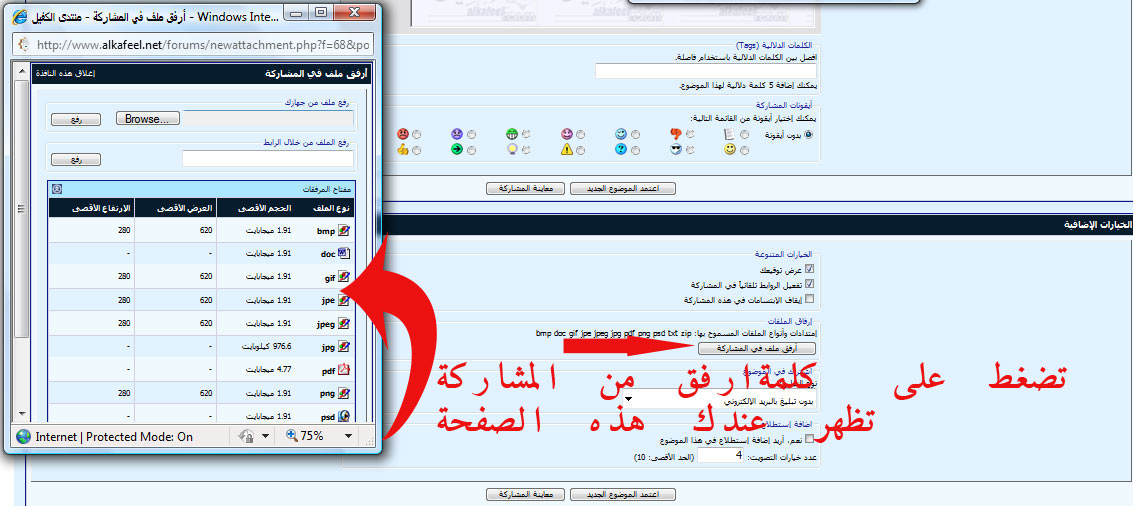
Task: Open the 75% zoom level dropdown
Action: (349, 436)
